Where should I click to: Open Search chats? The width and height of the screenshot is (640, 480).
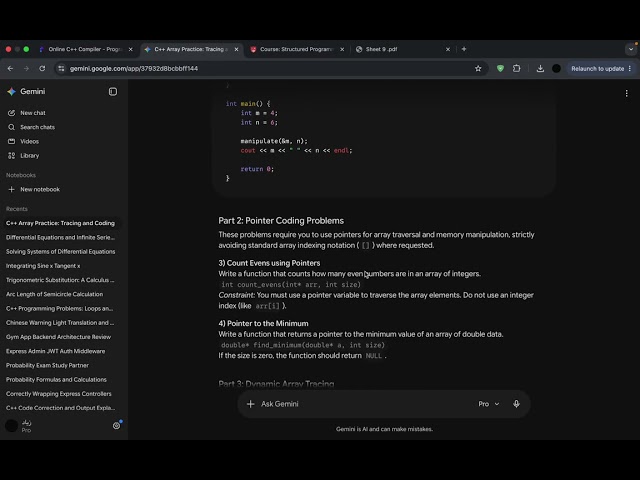pos(37,127)
